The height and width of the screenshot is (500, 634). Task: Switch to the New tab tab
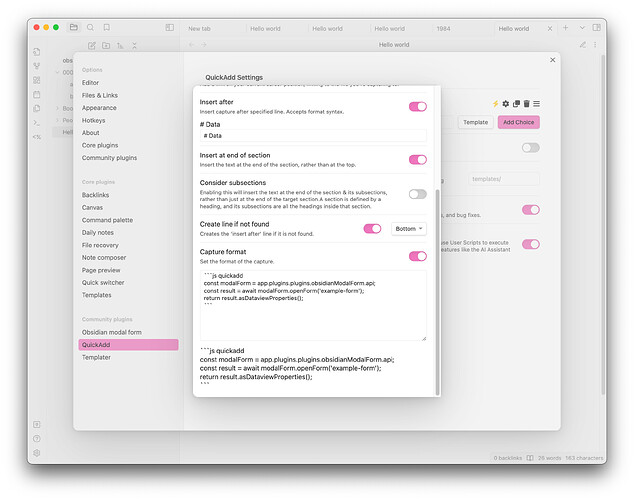click(199, 29)
